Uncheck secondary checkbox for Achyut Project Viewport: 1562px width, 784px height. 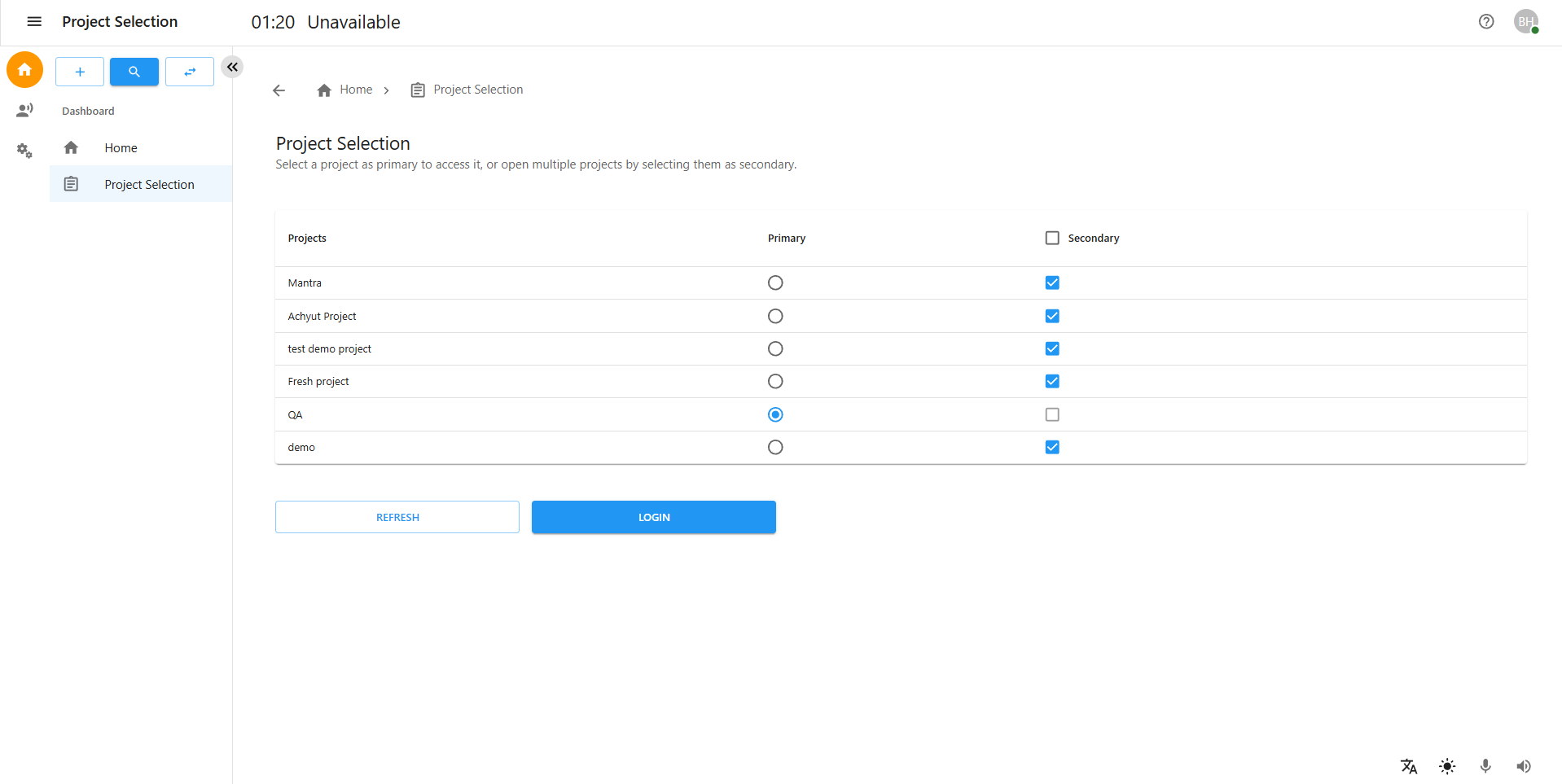pos(1052,316)
